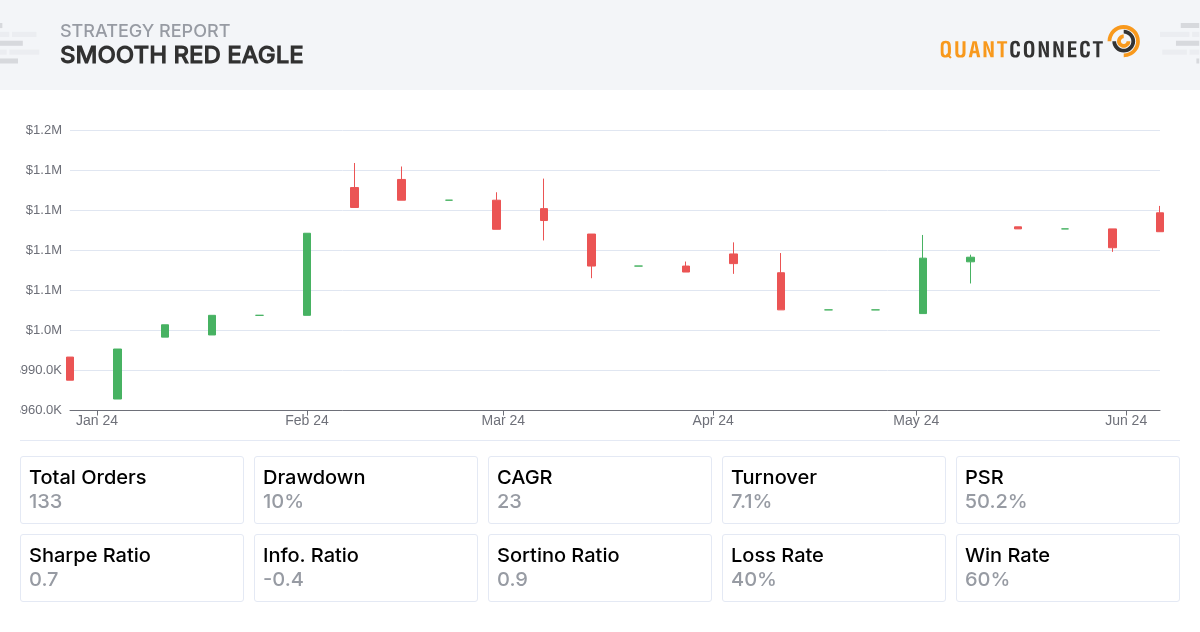Select the Loss Rate card

[x=834, y=568]
